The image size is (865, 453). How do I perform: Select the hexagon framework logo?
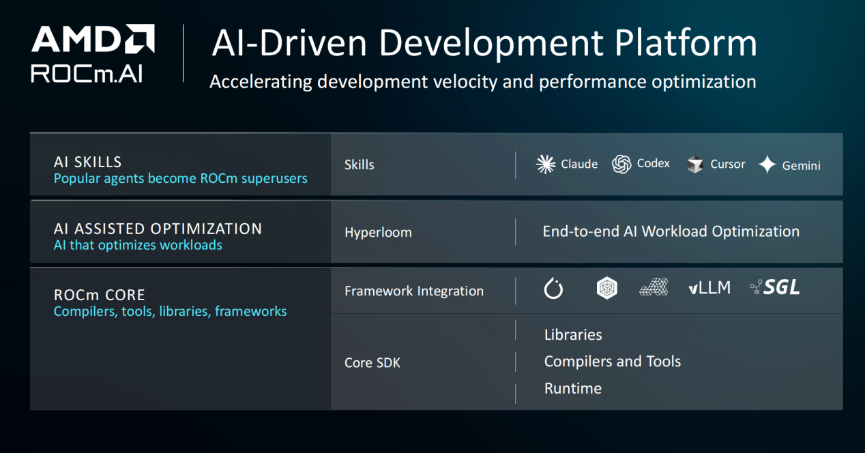pos(607,288)
